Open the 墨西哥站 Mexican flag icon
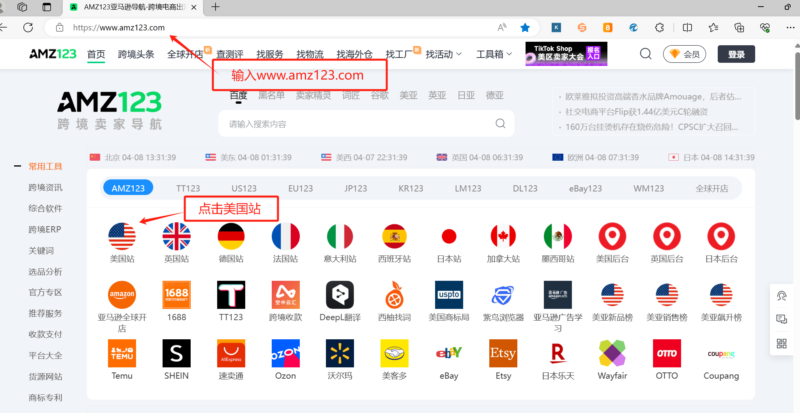 [558, 236]
